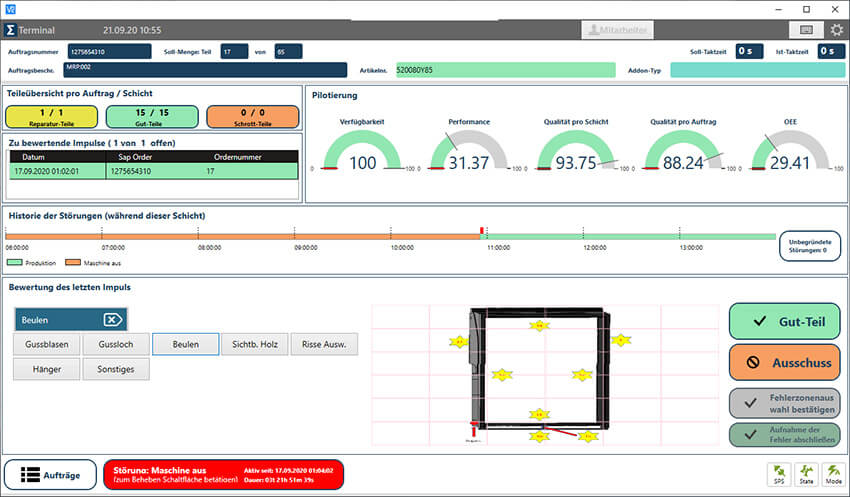Viewport: 850px width, 497px height.
Task: Select the impulse row dated 17.09.2020
Action: coord(152,171)
